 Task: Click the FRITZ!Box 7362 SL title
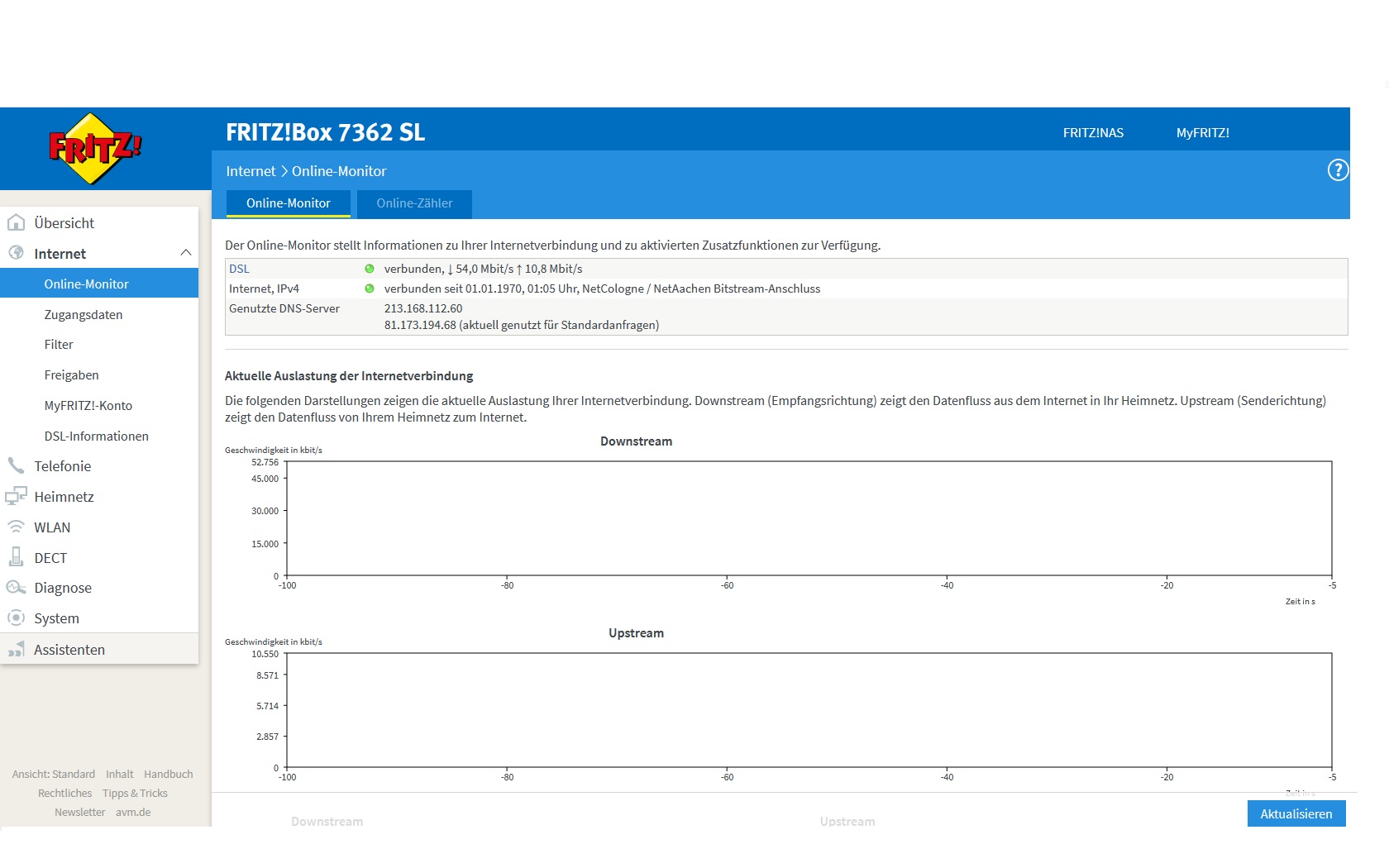pyautogui.click(x=325, y=132)
